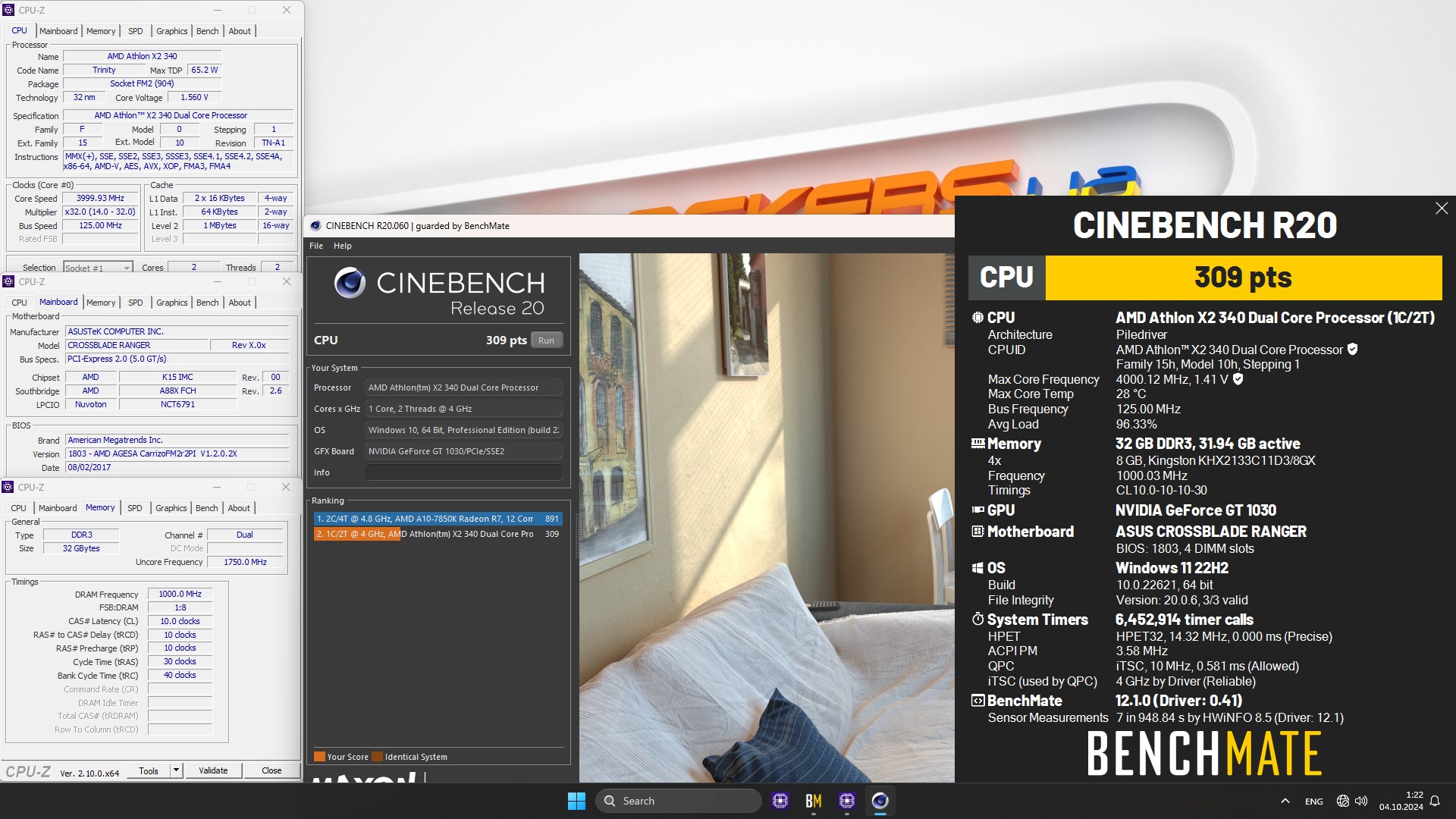Viewport: 1456px width, 819px height.
Task: Select the A10-7850K ranking entry
Action: click(438, 519)
